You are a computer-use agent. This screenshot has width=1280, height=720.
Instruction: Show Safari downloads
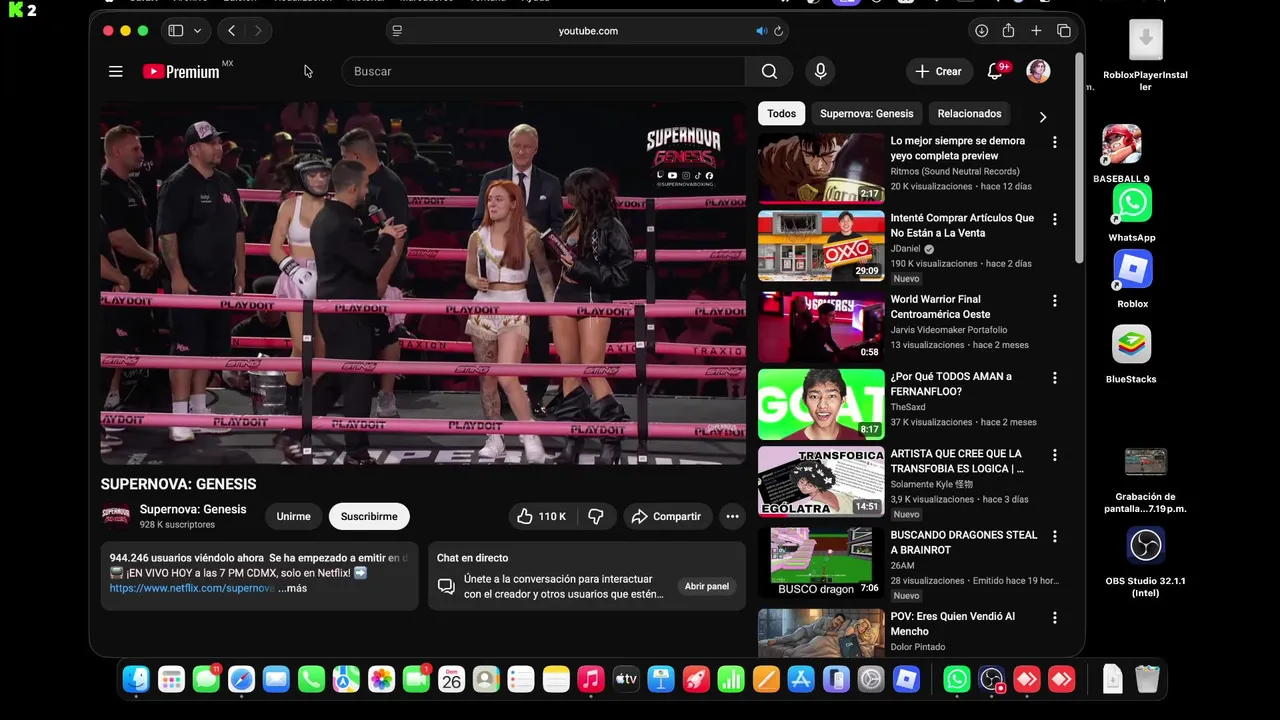[x=982, y=31]
